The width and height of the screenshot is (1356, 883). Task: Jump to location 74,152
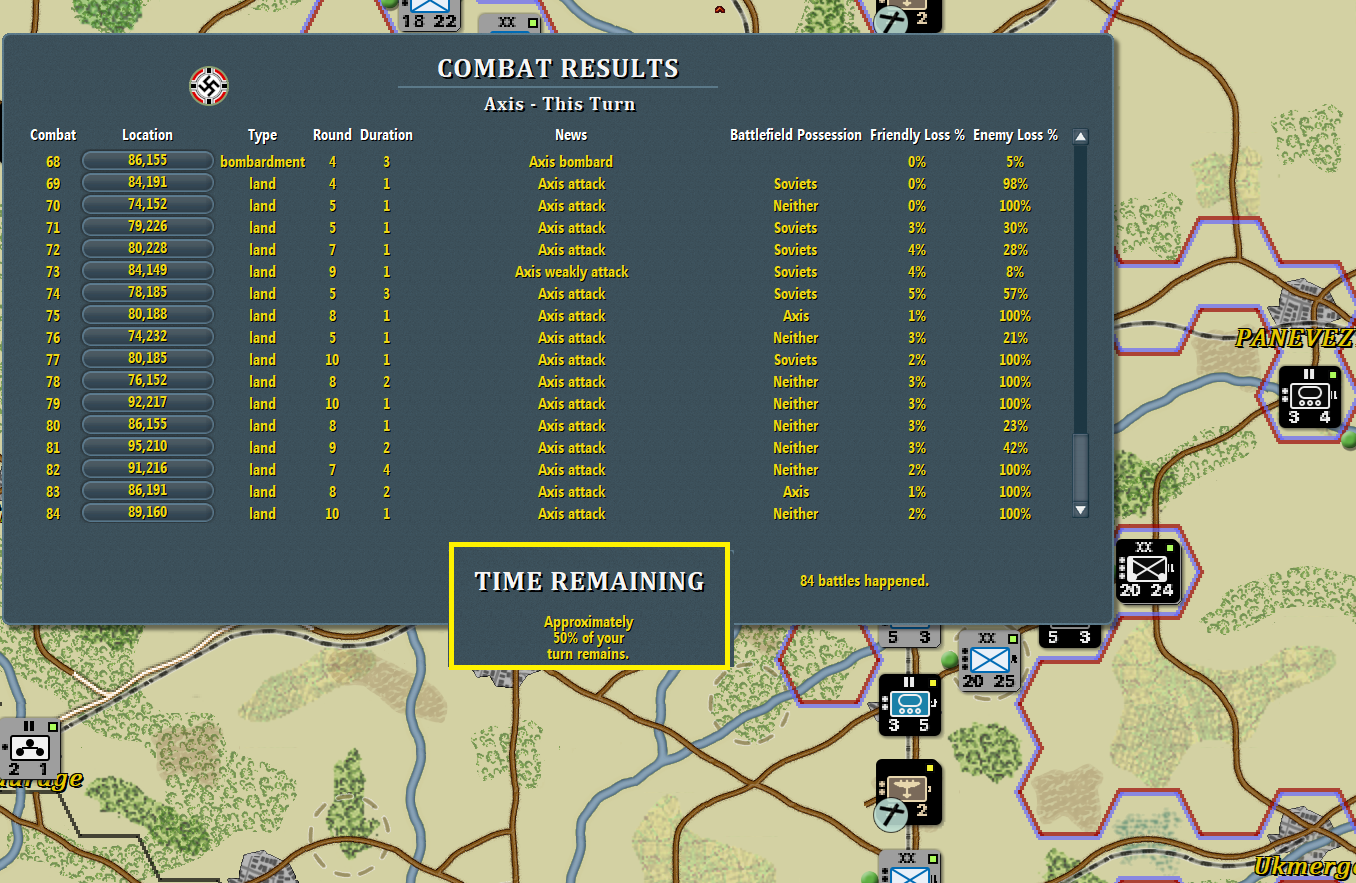tap(147, 205)
